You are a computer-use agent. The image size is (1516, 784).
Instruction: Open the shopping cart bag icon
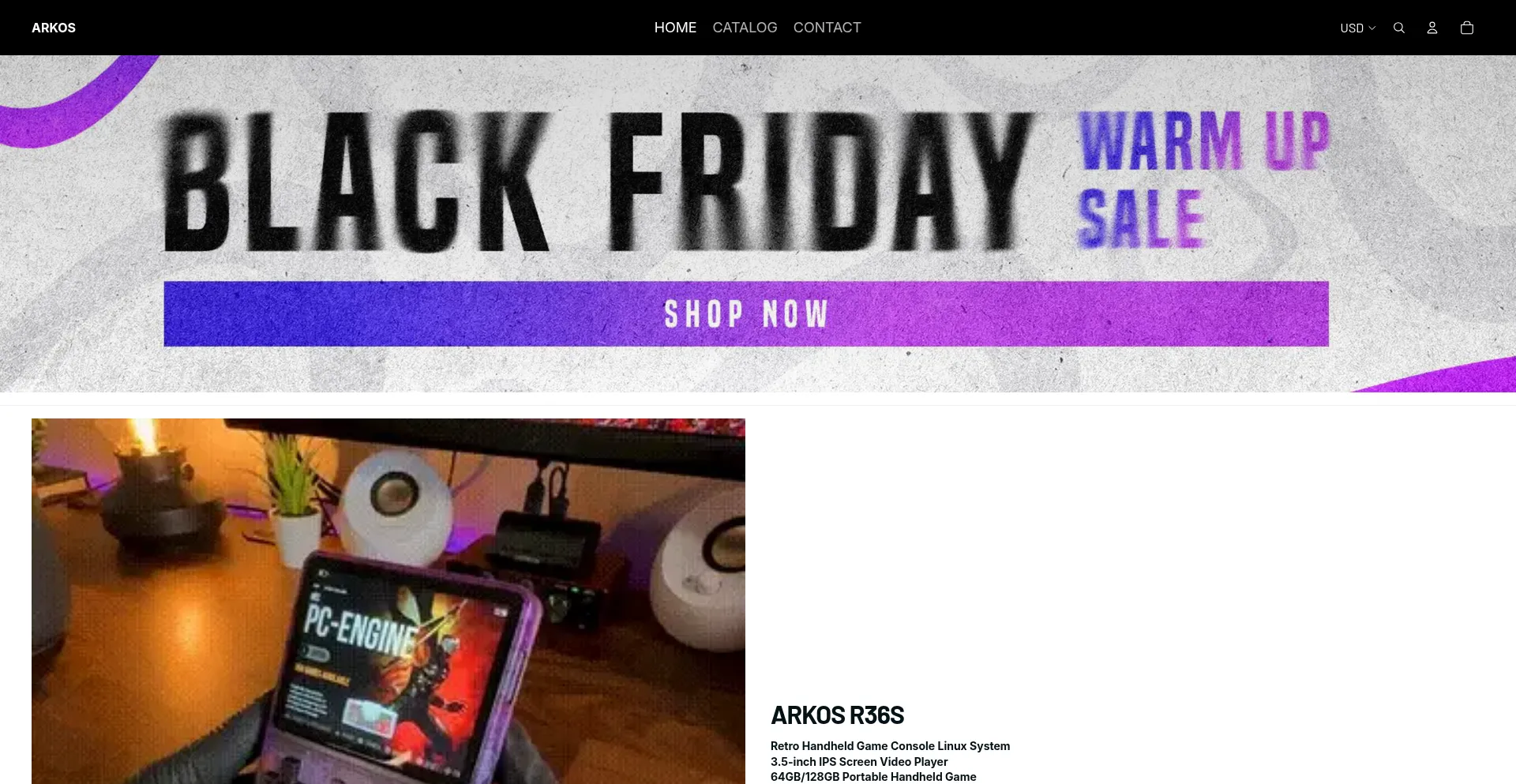pyautogui.click(x=1466, y=28)
